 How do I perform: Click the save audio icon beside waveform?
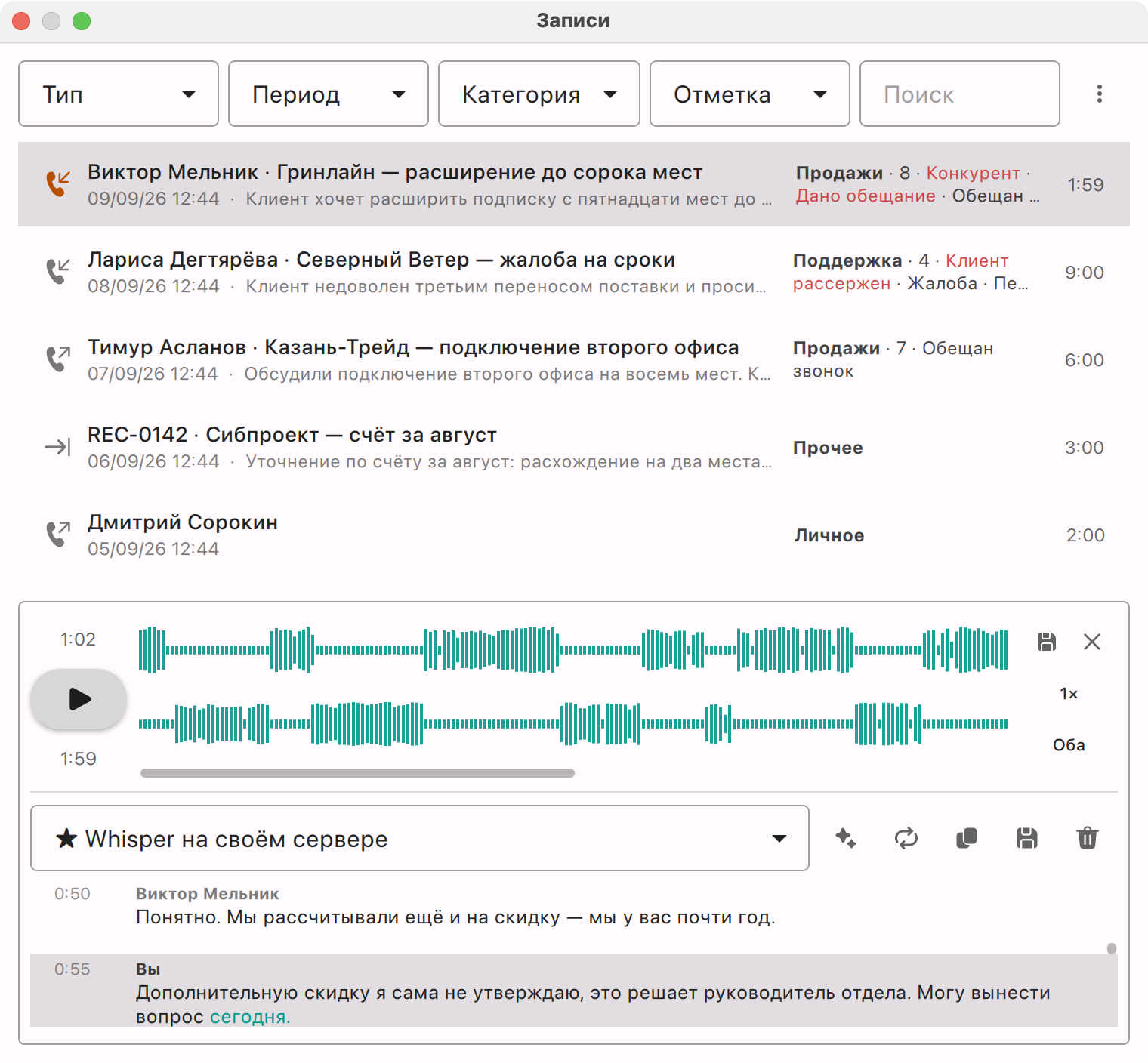coord(1046,642)
